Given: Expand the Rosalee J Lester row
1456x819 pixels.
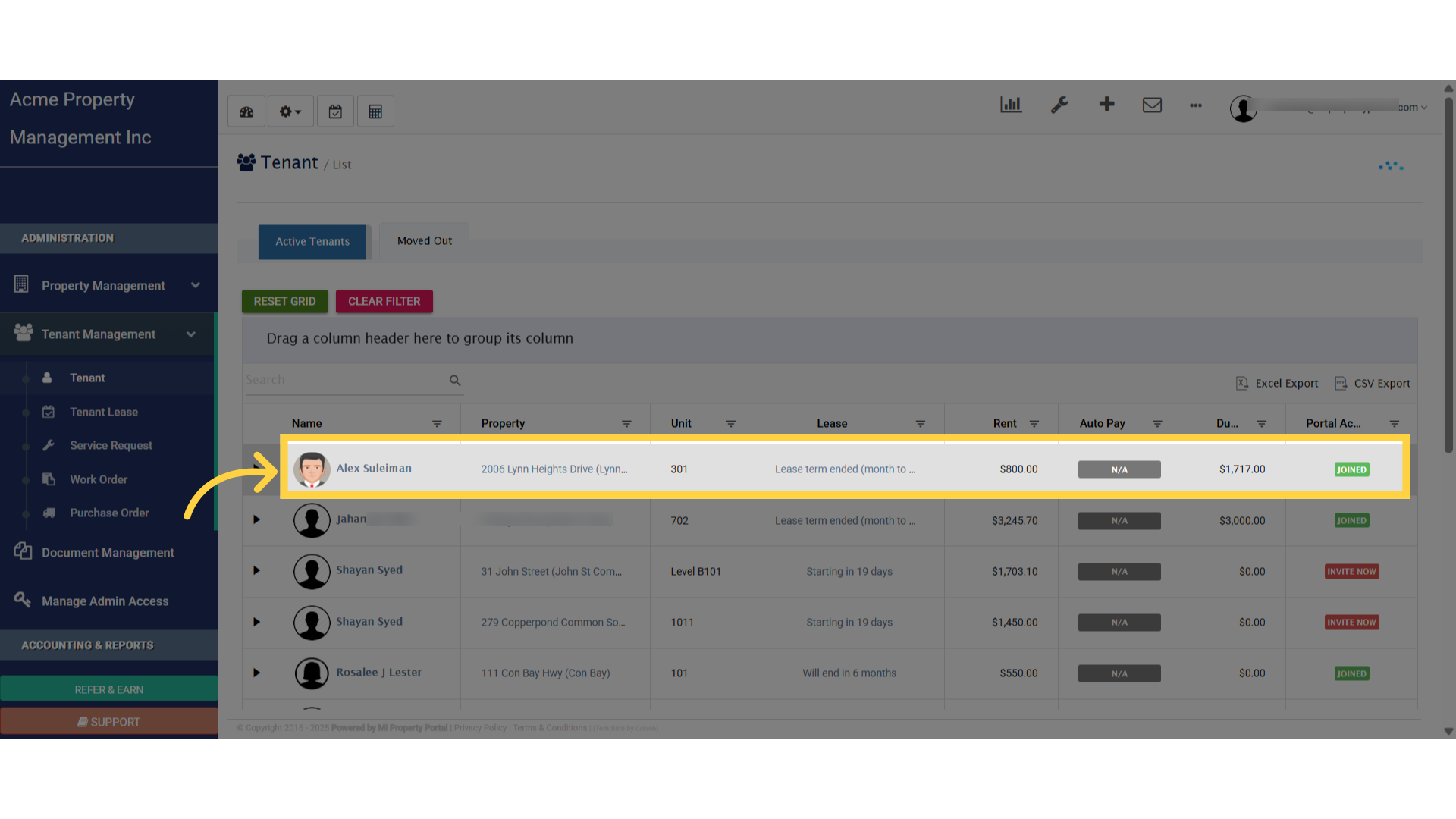Looking at the screenshot, I should [x=256, y=673].
